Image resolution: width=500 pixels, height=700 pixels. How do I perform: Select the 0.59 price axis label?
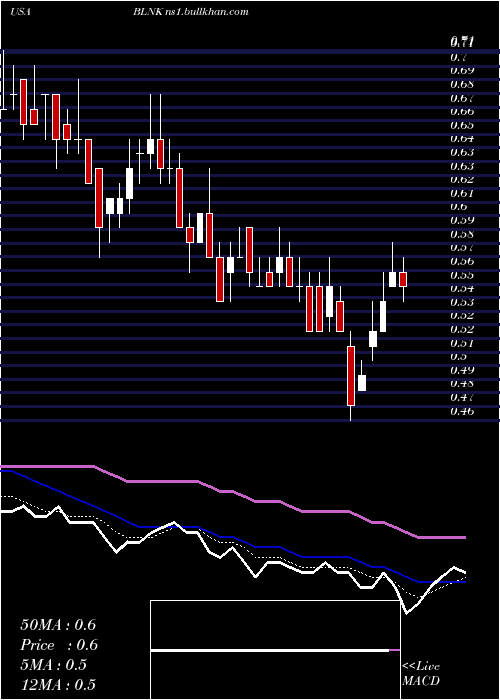462,221
